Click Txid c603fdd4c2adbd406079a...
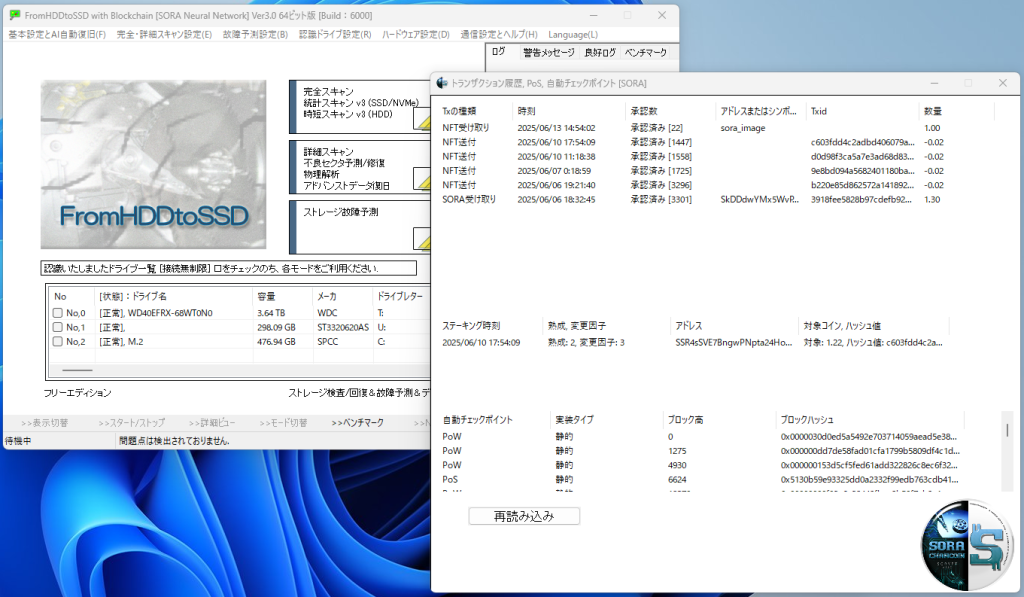 click(x=862, y=142)
